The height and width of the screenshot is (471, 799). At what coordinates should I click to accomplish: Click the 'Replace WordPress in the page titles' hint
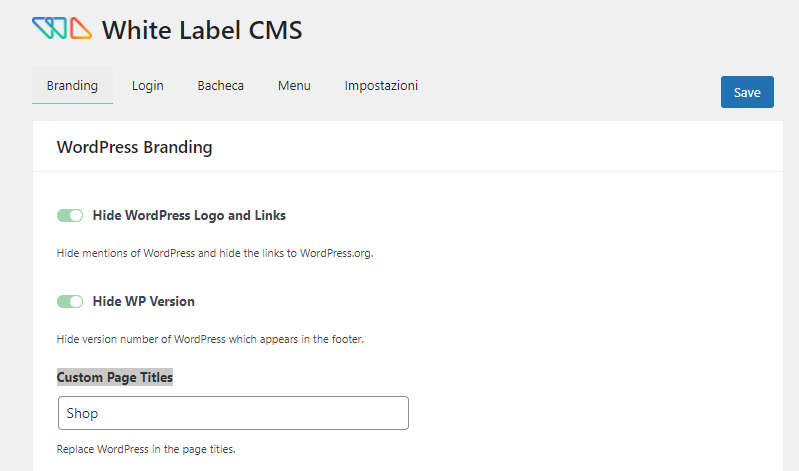pos(146,449)
